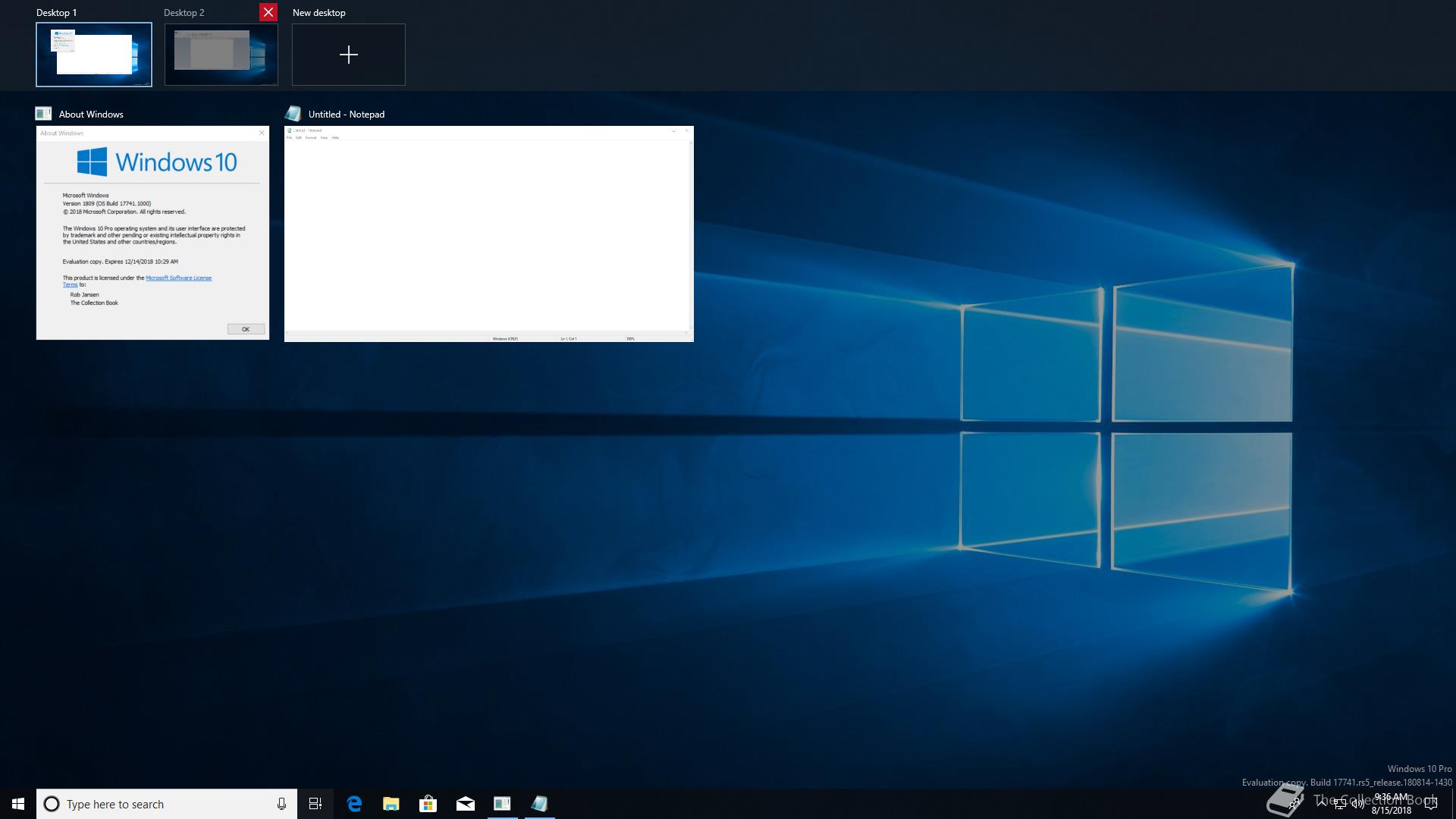The height and width of the screenshot is (819, 1456).
Task: Close Desktop 2 with the red X
Action: click(x=268, y=12)
